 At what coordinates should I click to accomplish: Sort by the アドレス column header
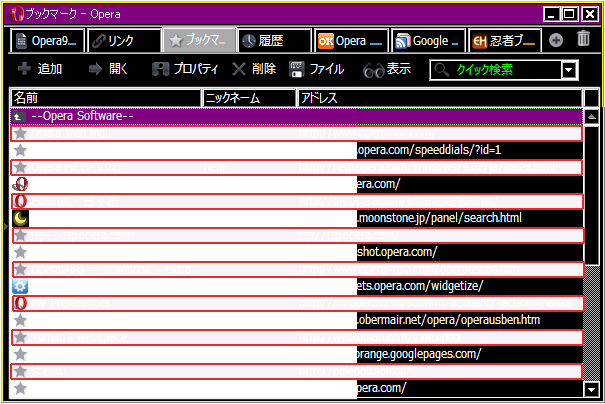coord(440,98)
